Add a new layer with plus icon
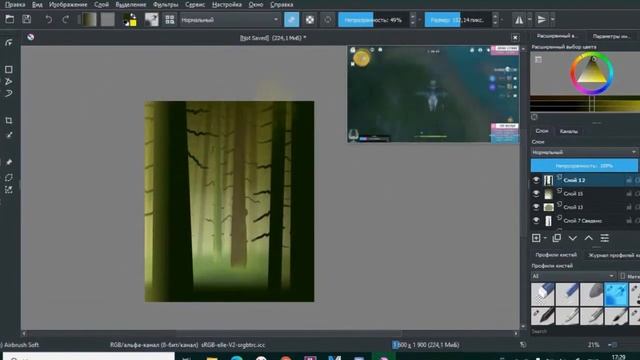 coord(536,238)
